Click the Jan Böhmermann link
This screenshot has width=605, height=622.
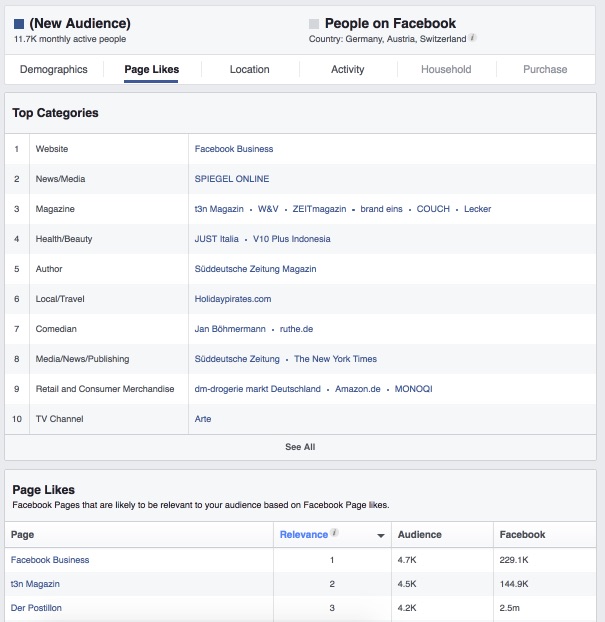[230, 329]
